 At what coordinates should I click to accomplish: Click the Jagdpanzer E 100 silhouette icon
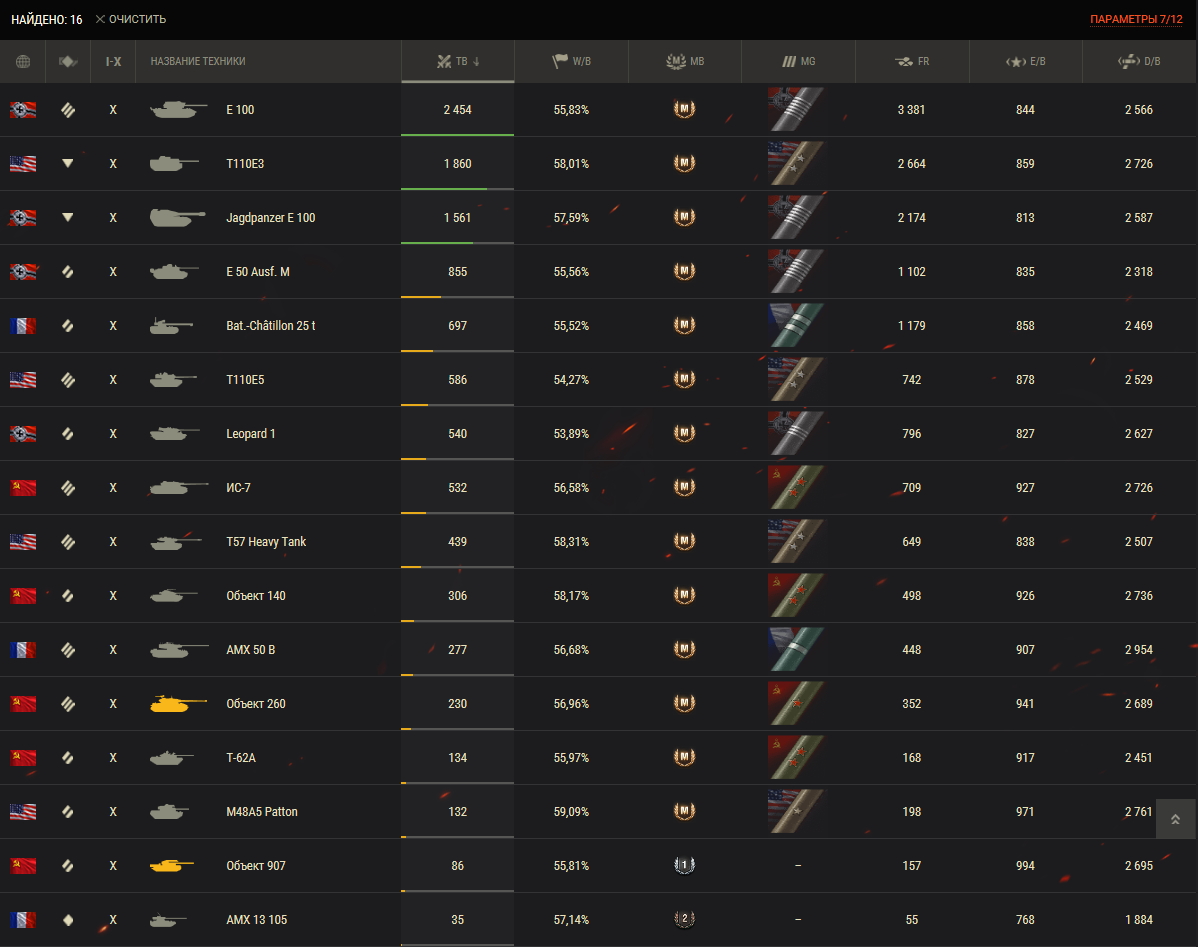click(177, 218)
